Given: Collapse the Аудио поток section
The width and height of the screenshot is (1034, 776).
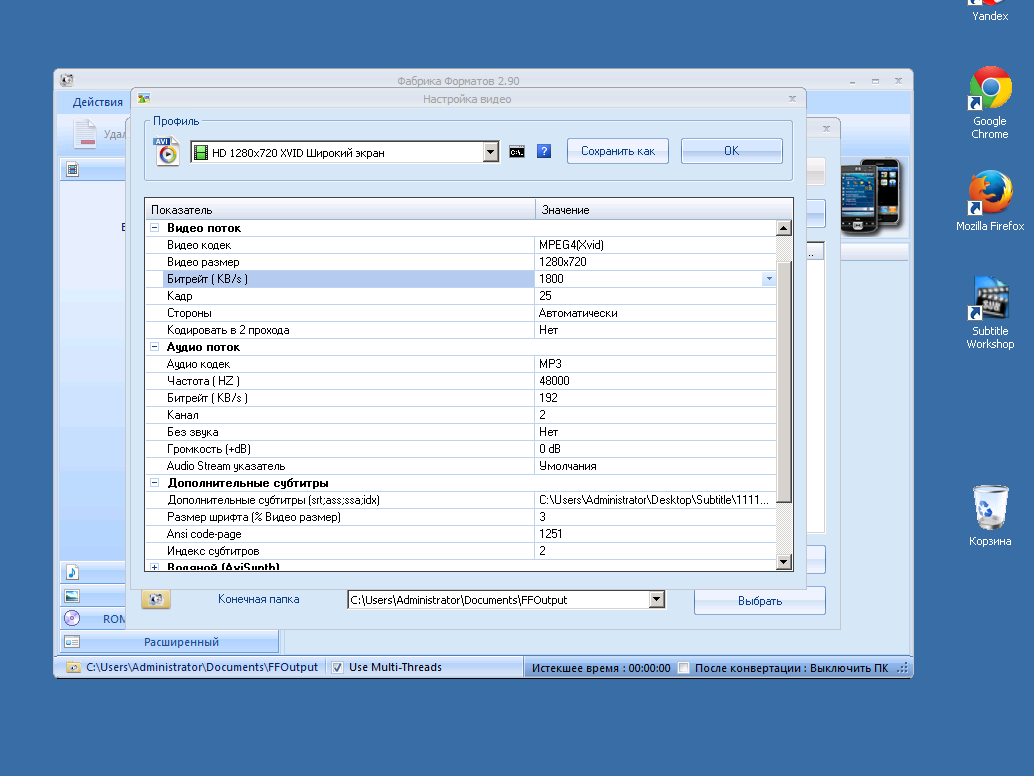Looking at the screenshot, I should coord(155,347).
